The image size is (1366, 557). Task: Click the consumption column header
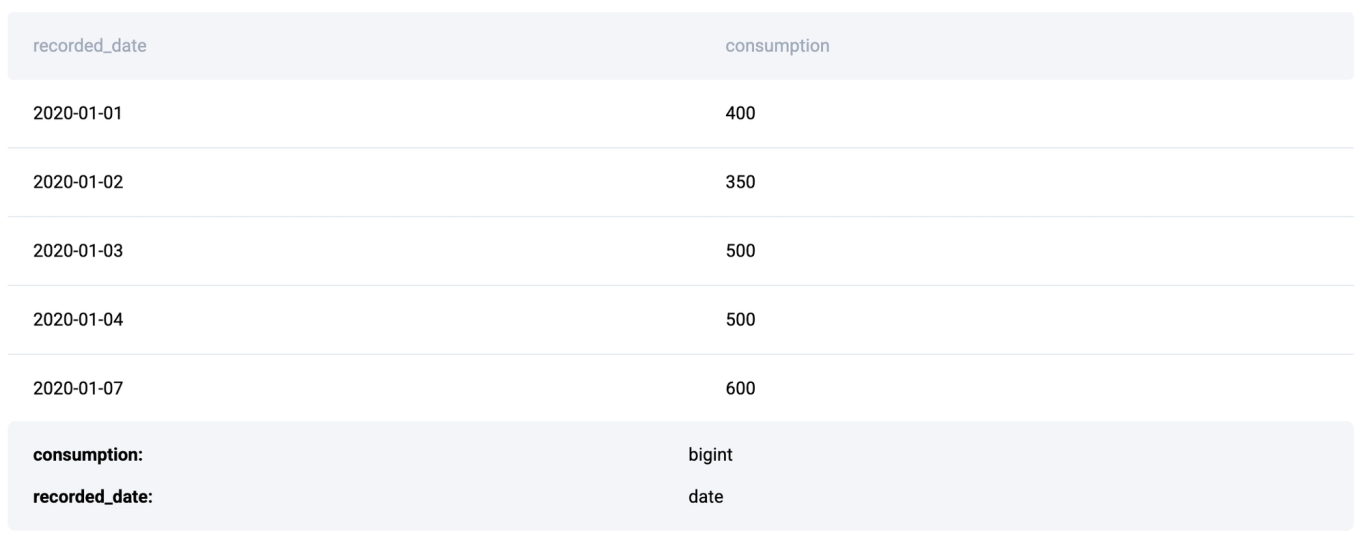pyautogui.click(x=777, y=46)
